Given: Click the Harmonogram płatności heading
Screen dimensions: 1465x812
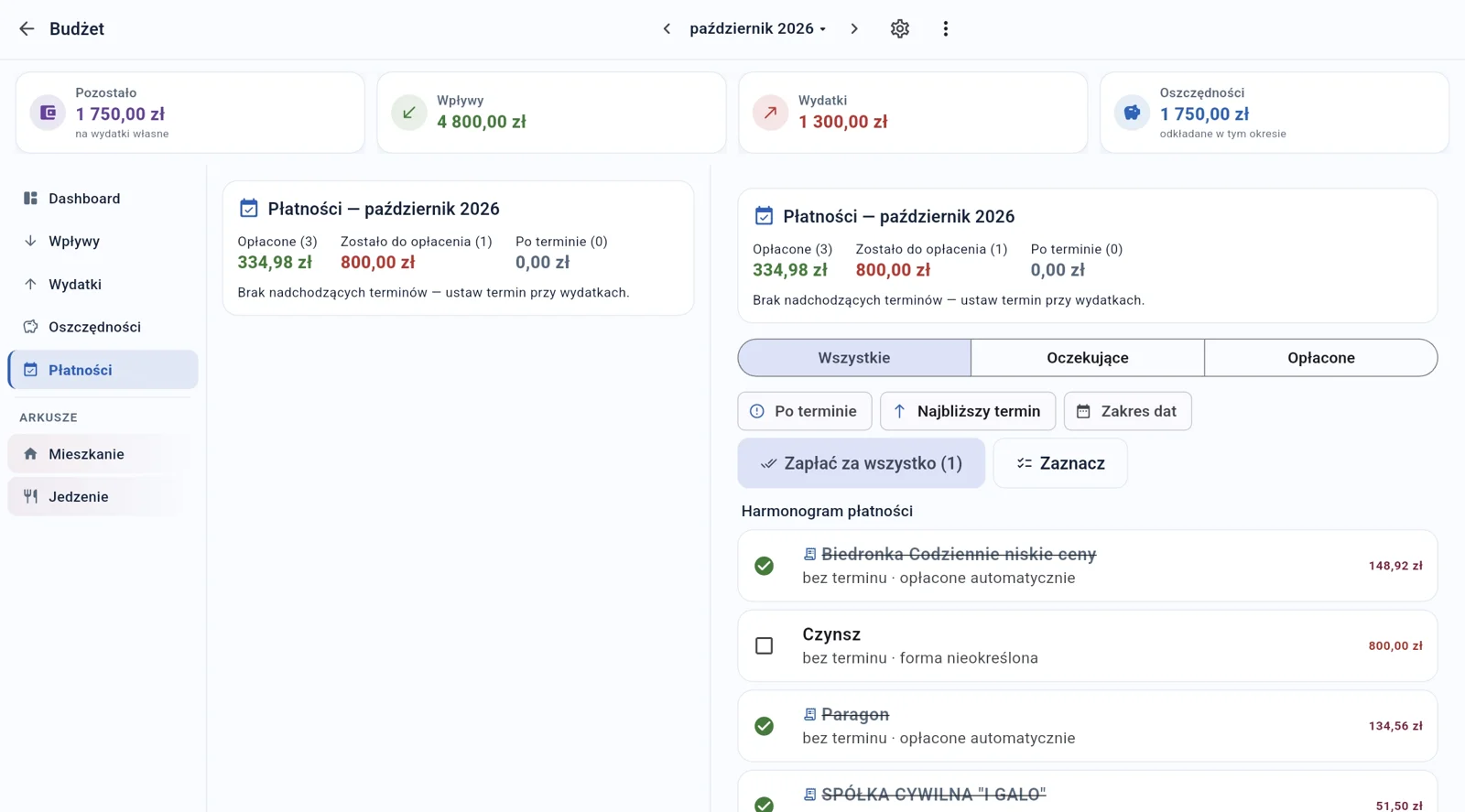Looking at the screenshot, I should tap(827, 511).
